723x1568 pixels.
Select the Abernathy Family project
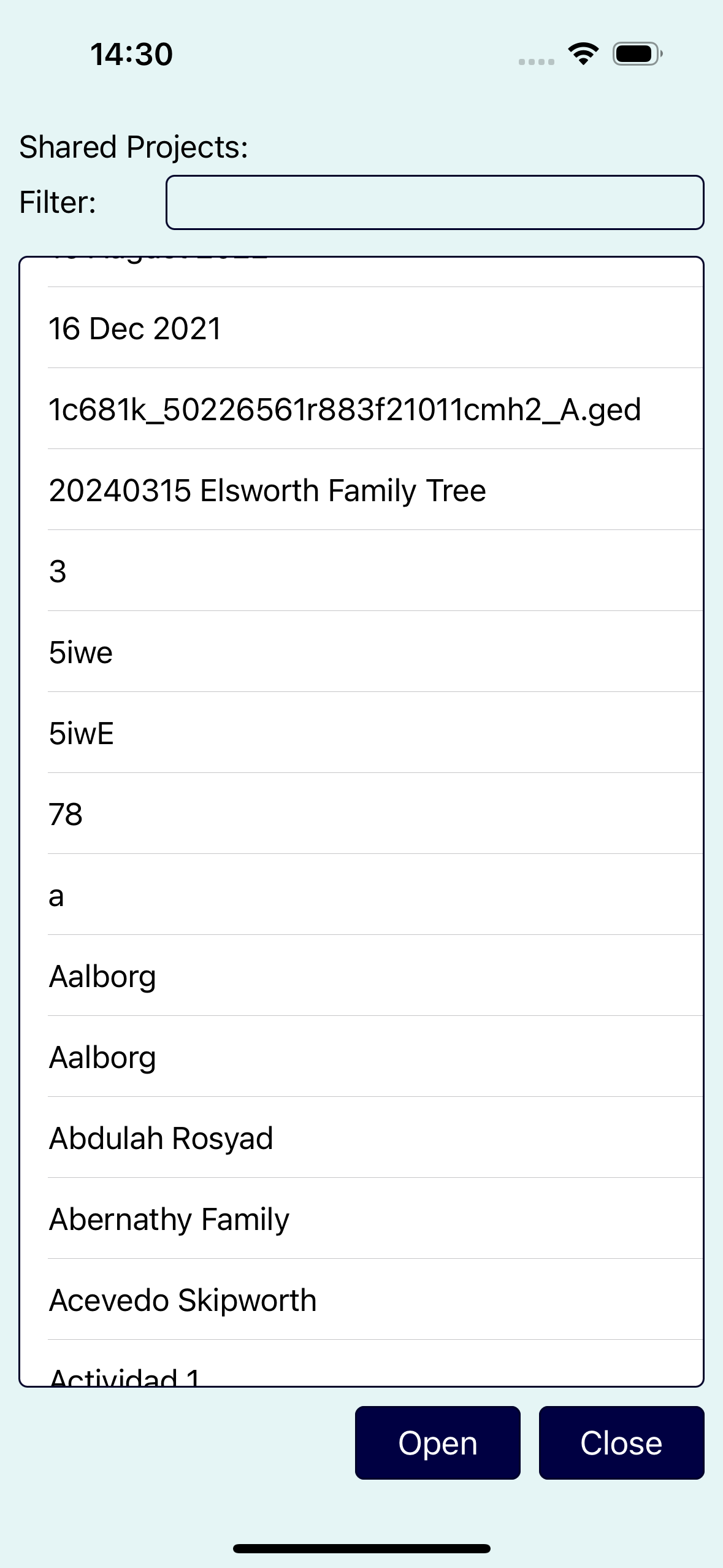pos(375,1218)
